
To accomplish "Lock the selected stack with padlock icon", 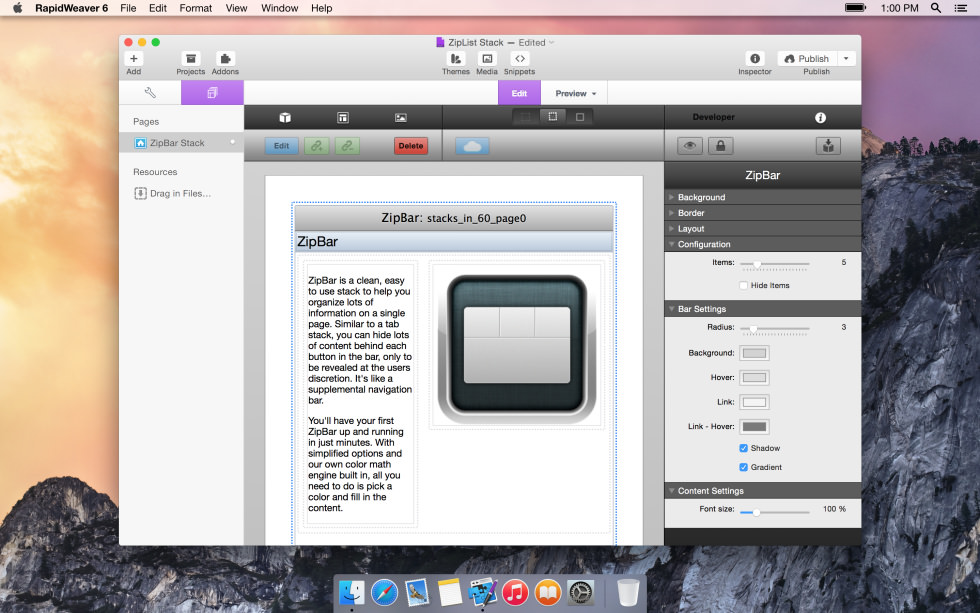I will point(721,146).
